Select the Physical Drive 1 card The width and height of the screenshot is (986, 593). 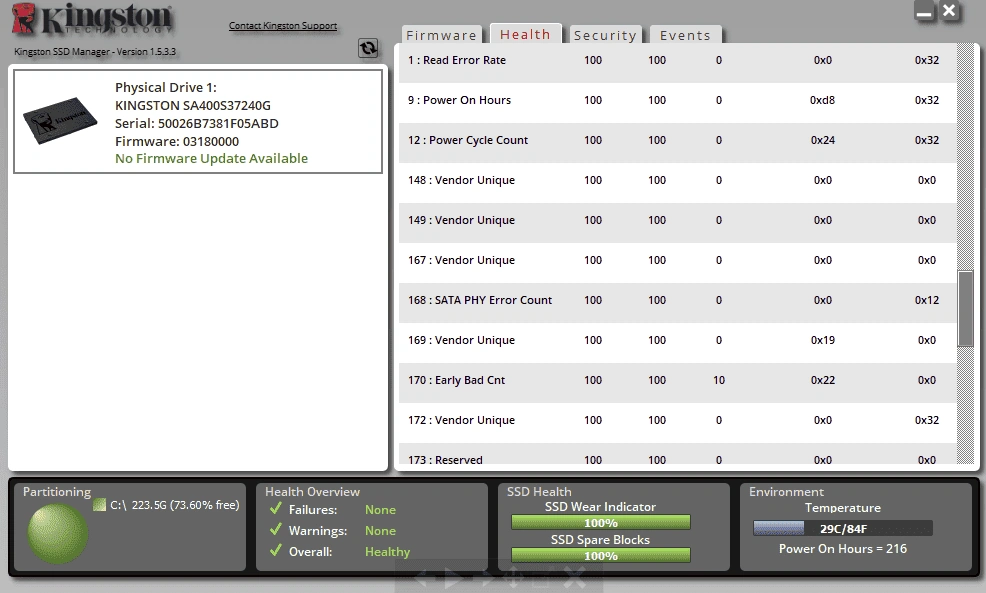[x=198, y=121]
